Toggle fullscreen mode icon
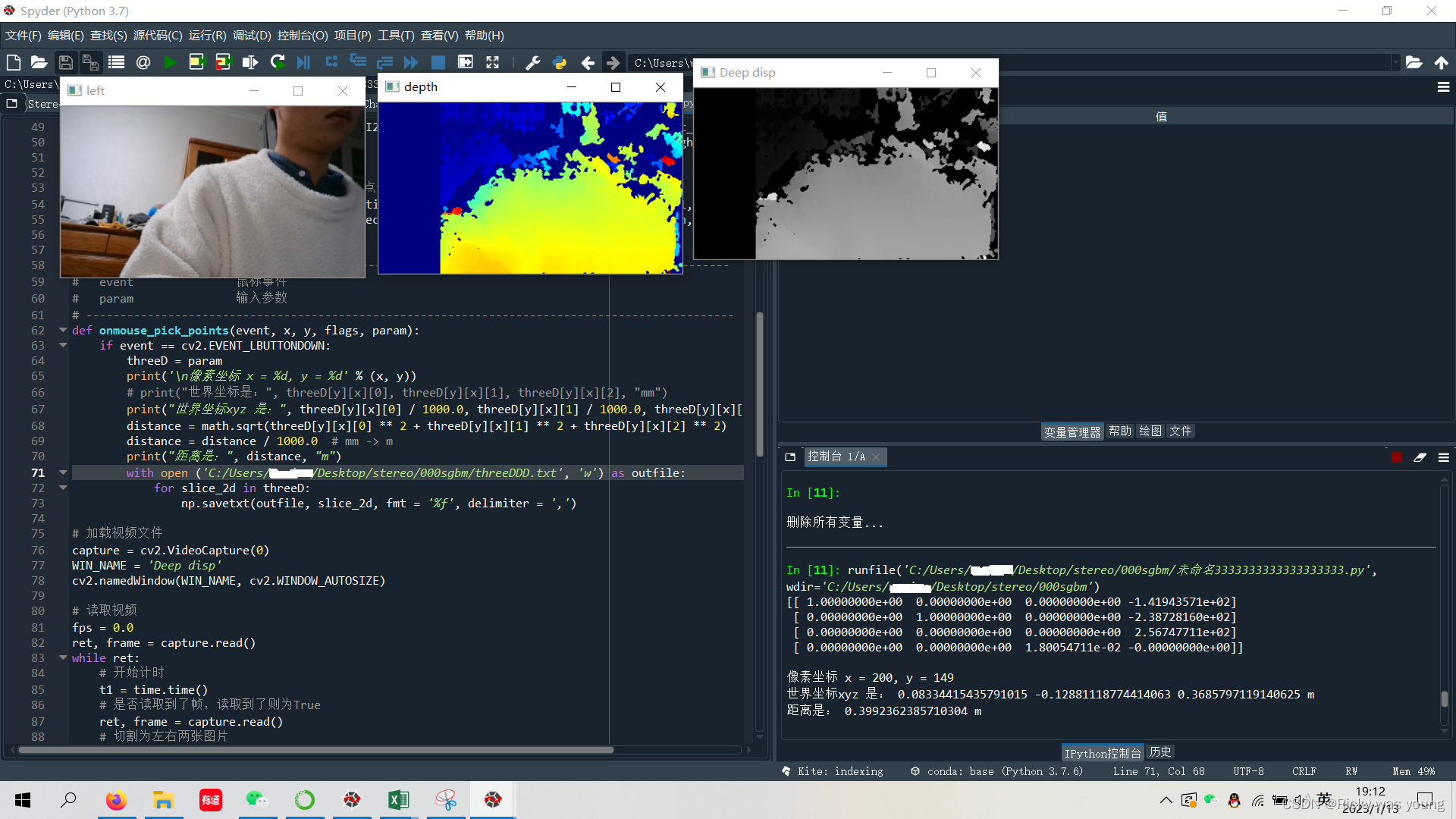 [492, 63]
